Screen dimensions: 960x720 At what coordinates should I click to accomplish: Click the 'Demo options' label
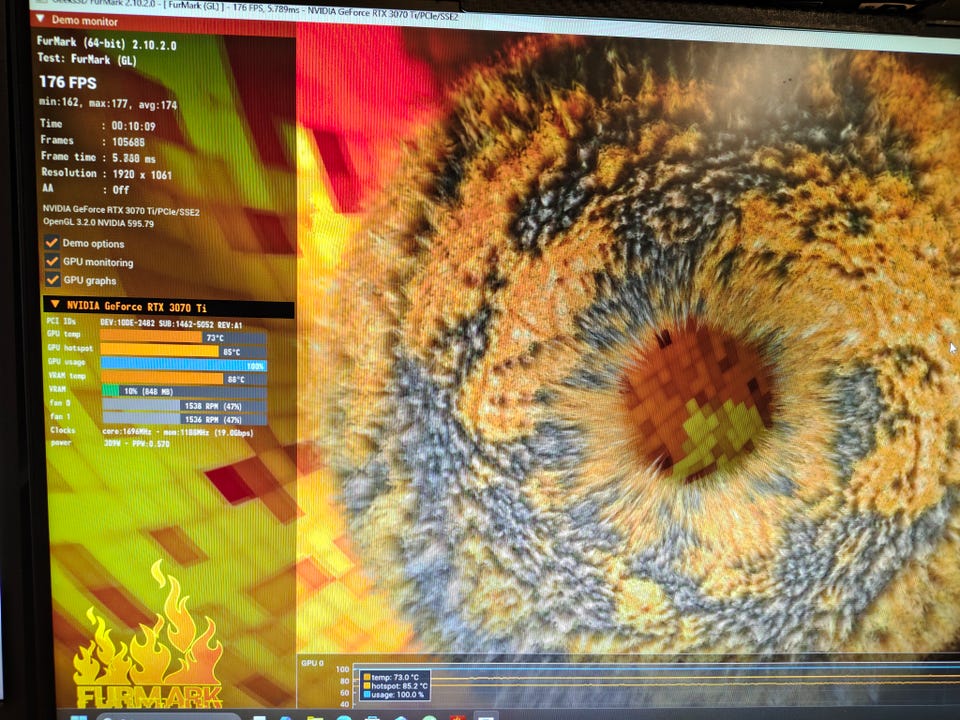[x=93, y=243]
